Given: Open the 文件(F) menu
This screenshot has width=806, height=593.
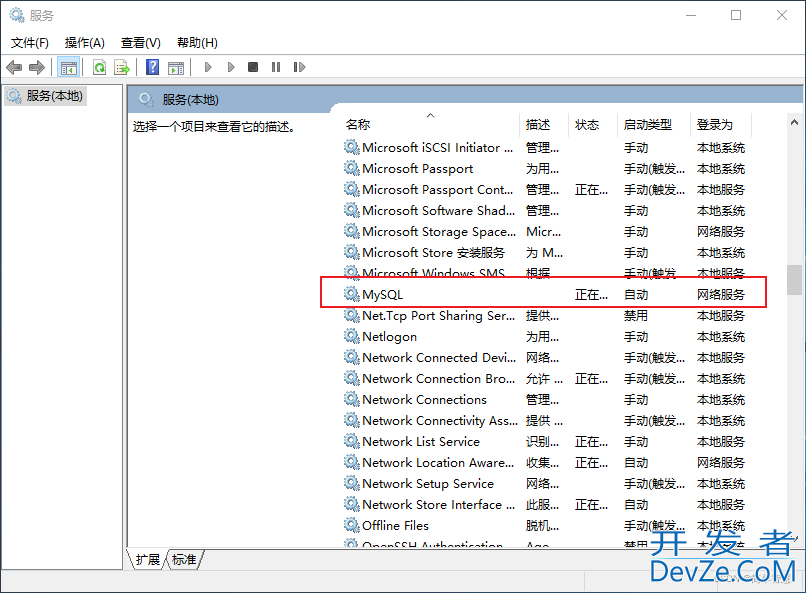Looking at the screenshot, I should pos(30,43).
